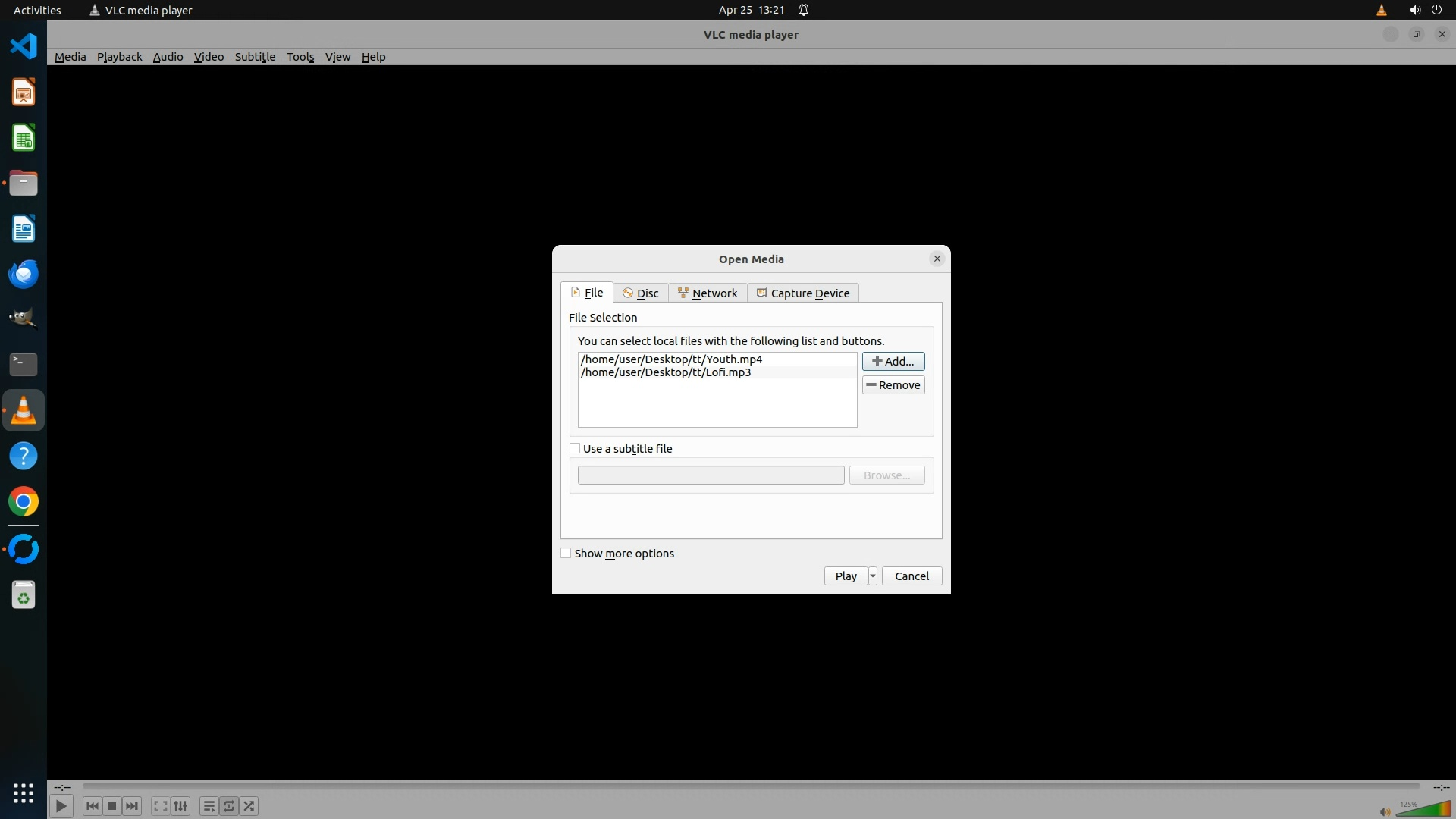1456x819 pixels.
Task: Toggle fullscreen video icon
Action: [160, 806]
